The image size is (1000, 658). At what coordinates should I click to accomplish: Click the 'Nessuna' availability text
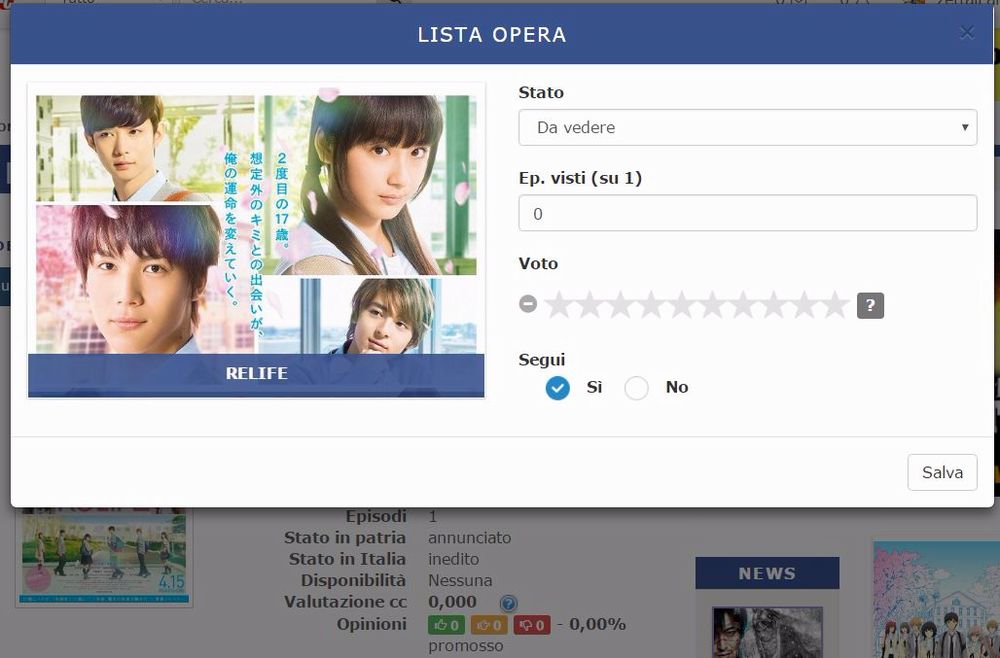coord(460,581)
